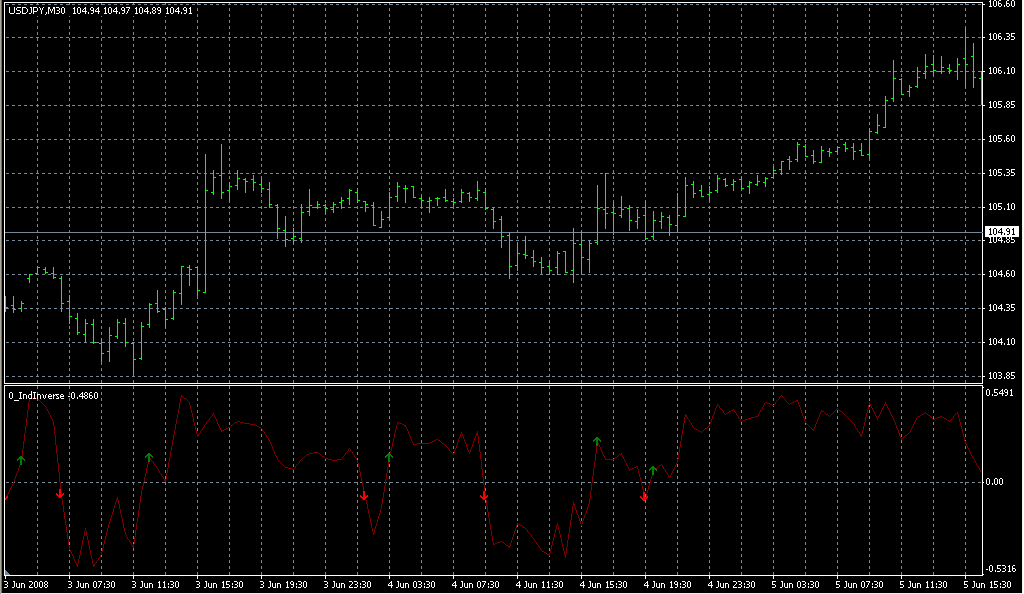
Task: Click green up arrow after 4 Jun 15:30
Action: click(597, 441)
